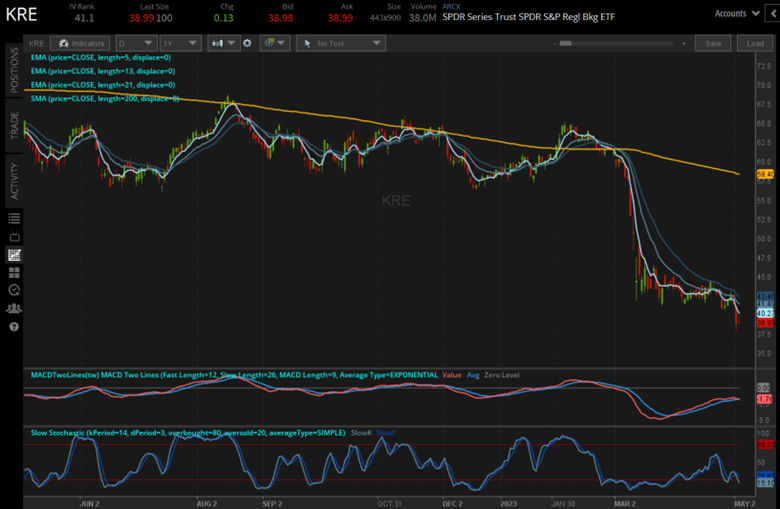The height and width of the screenshot is (509, 780).
Task: Open the clock history icon in sidebar
Action: (14, 290)
